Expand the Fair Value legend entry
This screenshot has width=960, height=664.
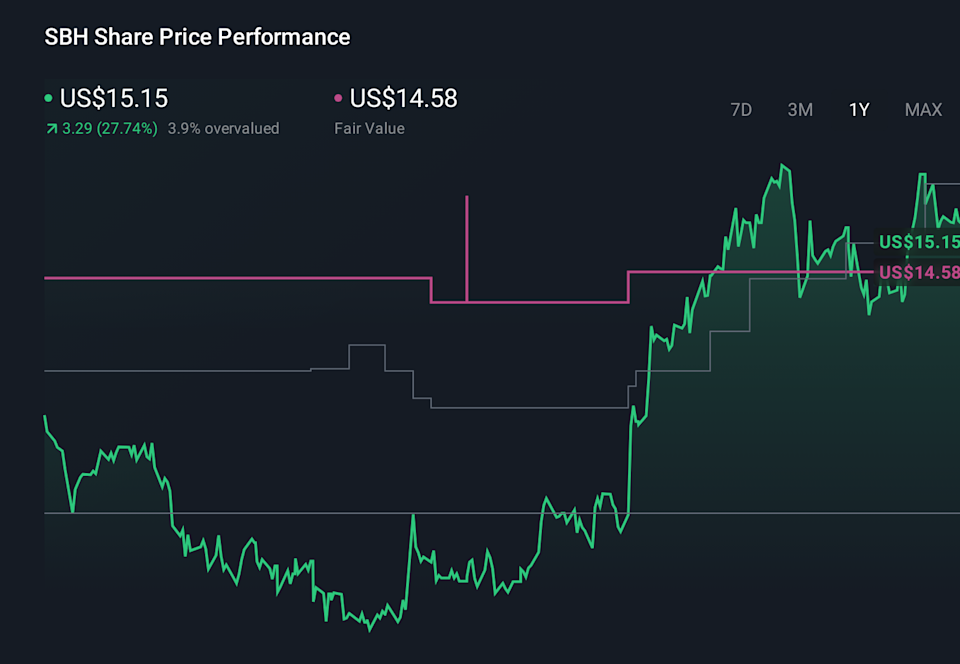click(x=368, y=128)
